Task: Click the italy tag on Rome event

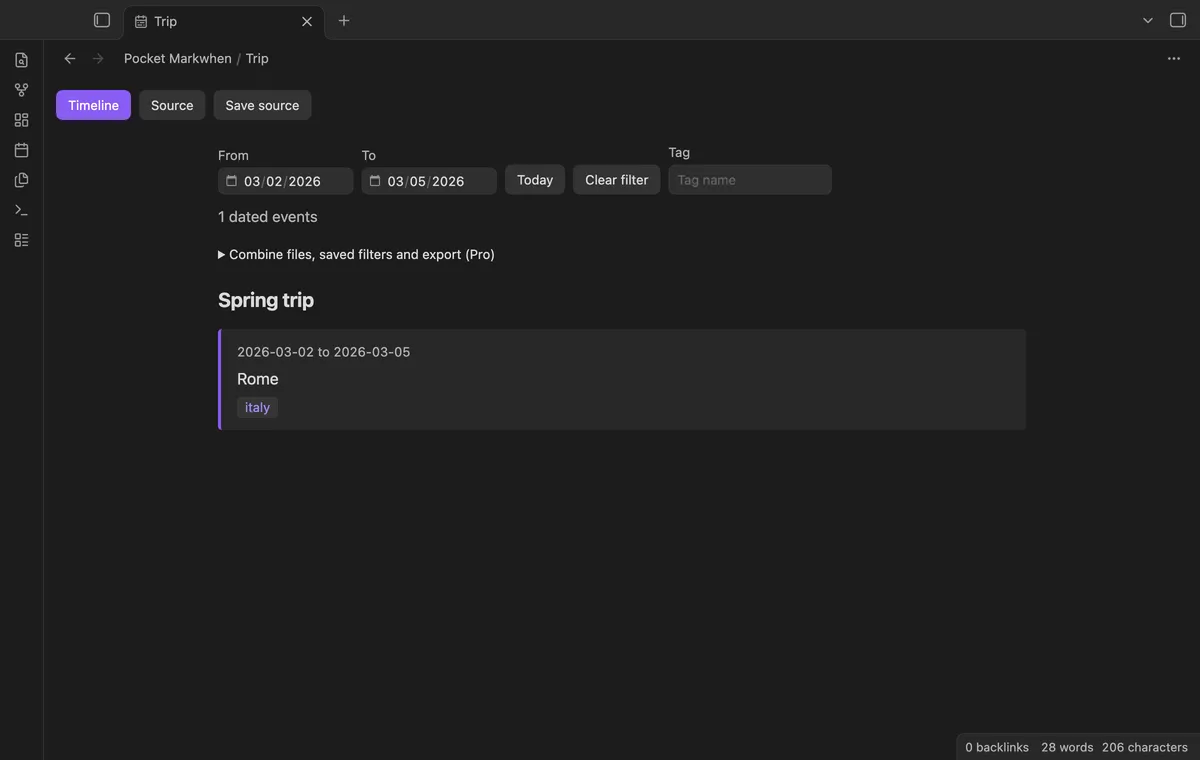Action: click(257, 407)
